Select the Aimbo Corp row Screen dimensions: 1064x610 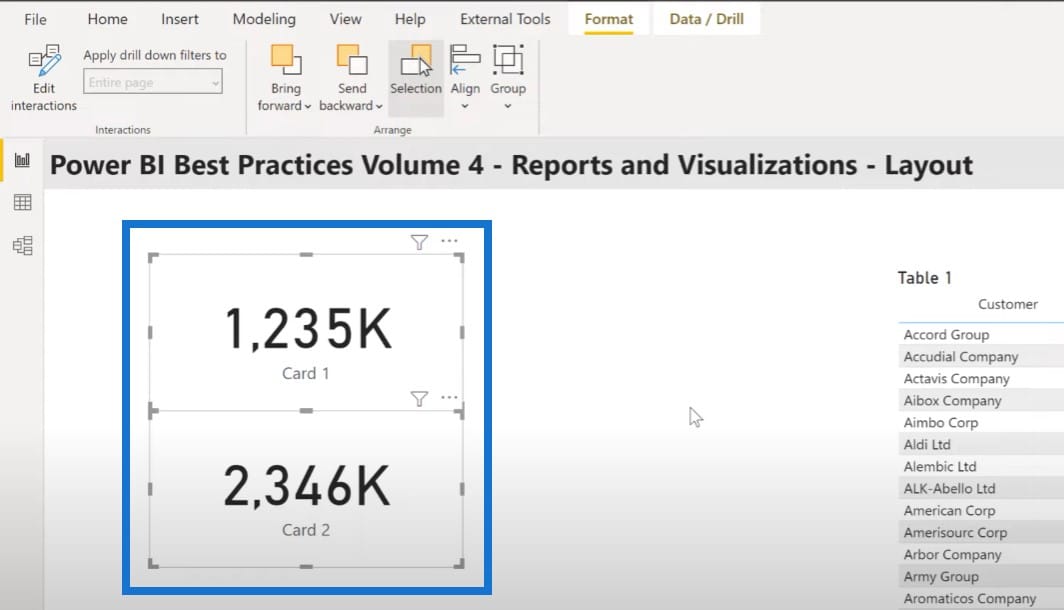(981, 422)
